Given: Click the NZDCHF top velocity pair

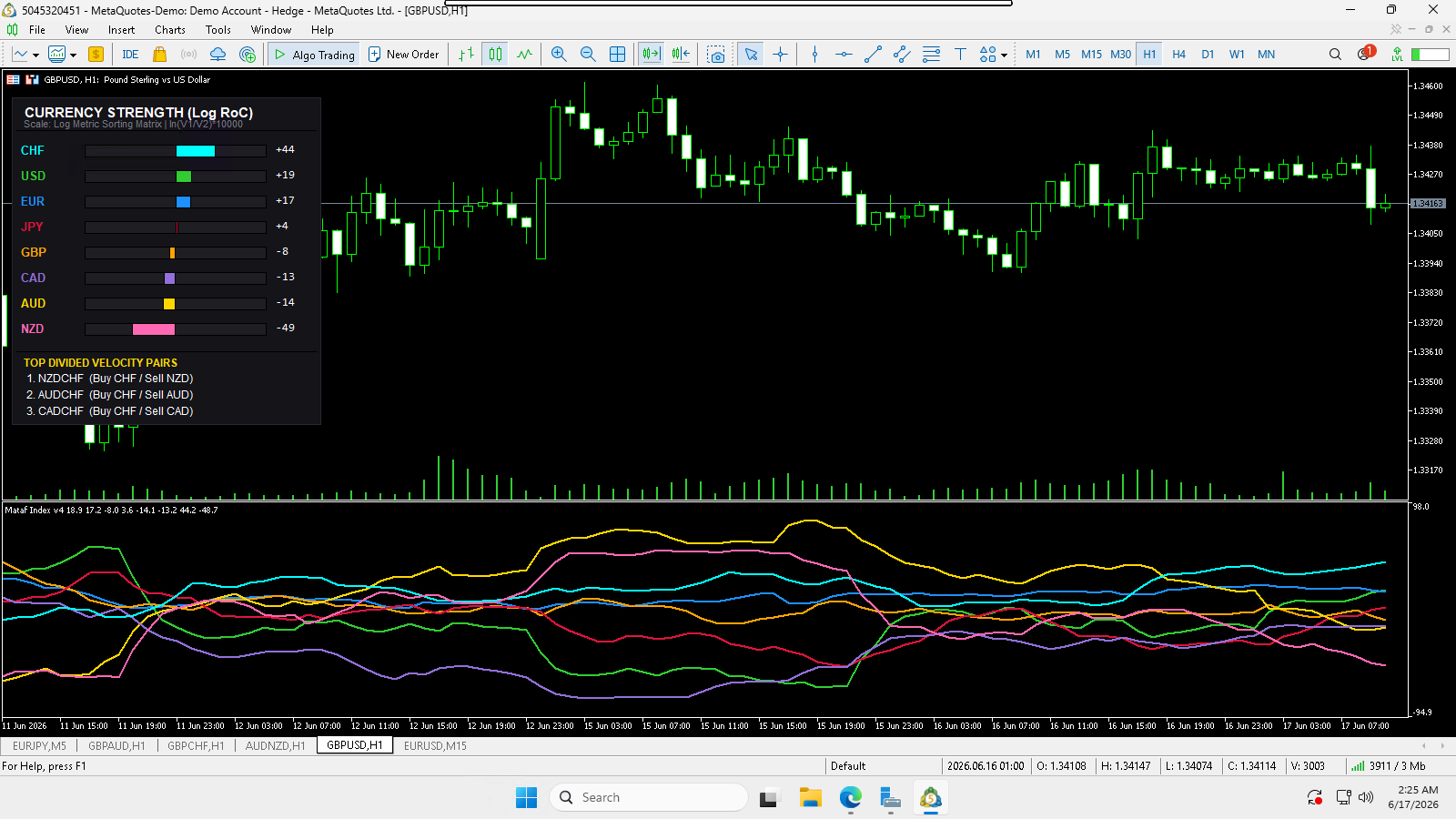Looking at the screenshot, I should point(109,379).
